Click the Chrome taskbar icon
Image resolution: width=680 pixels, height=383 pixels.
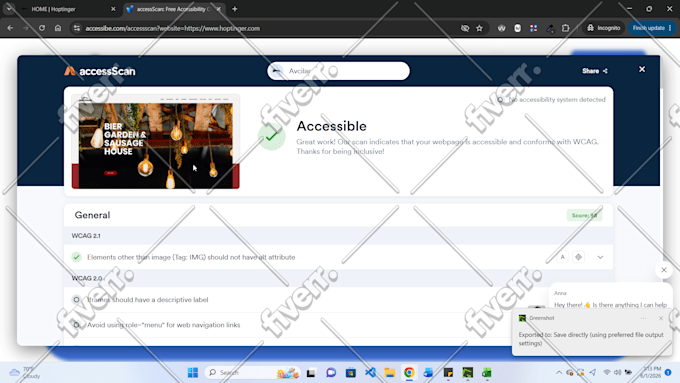(x=409, y=373)
